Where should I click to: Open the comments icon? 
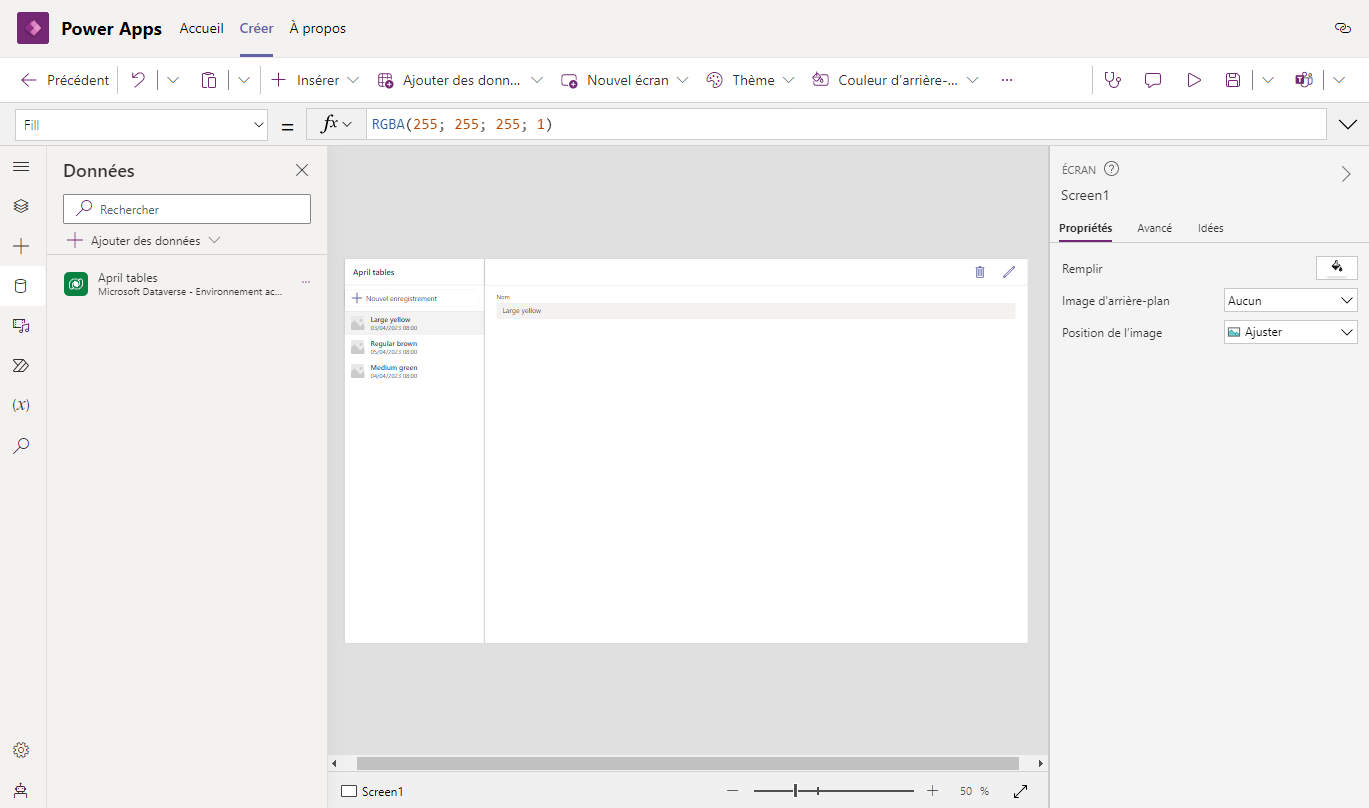point(1153,80)
